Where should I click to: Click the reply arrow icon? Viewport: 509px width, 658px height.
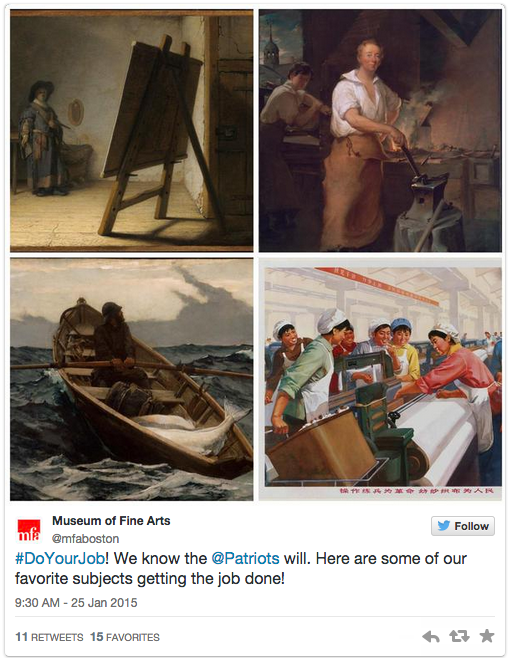(x=431, y=637)
